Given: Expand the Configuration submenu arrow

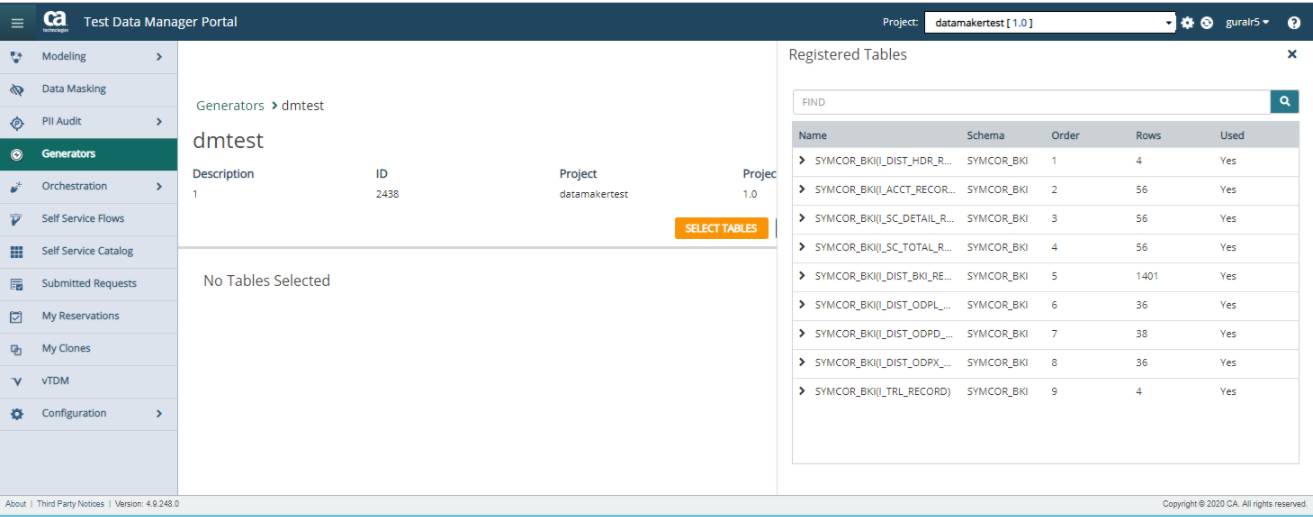Looking at the screenshot, I should (159, 413).
